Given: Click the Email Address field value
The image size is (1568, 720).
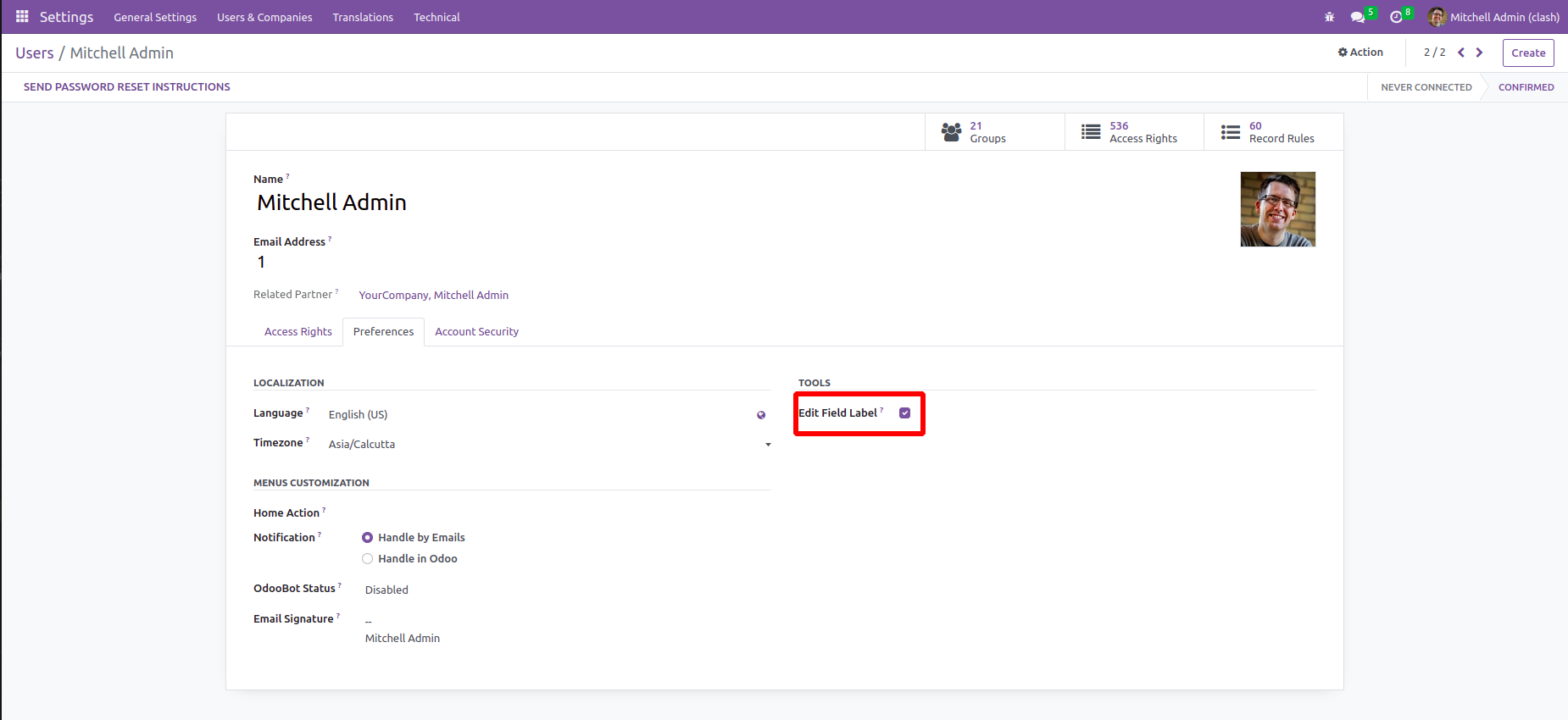Looking at the screenshot, I should [261, 263].
